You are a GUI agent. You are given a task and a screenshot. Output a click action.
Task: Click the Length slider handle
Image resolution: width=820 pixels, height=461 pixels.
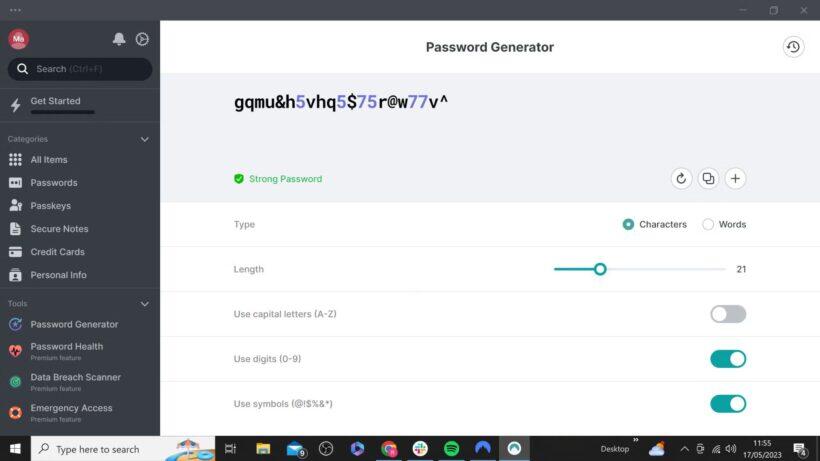click(x=600, y=269)
